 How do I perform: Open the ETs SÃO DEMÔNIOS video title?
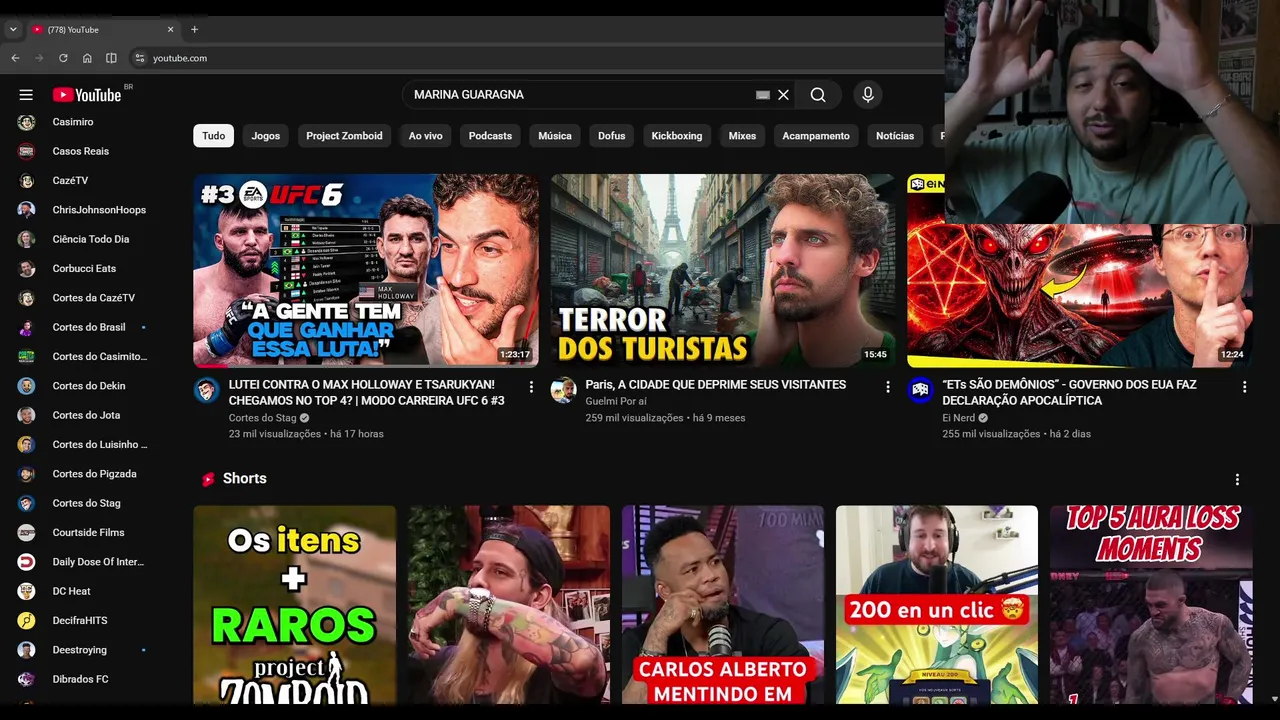[x=1069, y=393]
